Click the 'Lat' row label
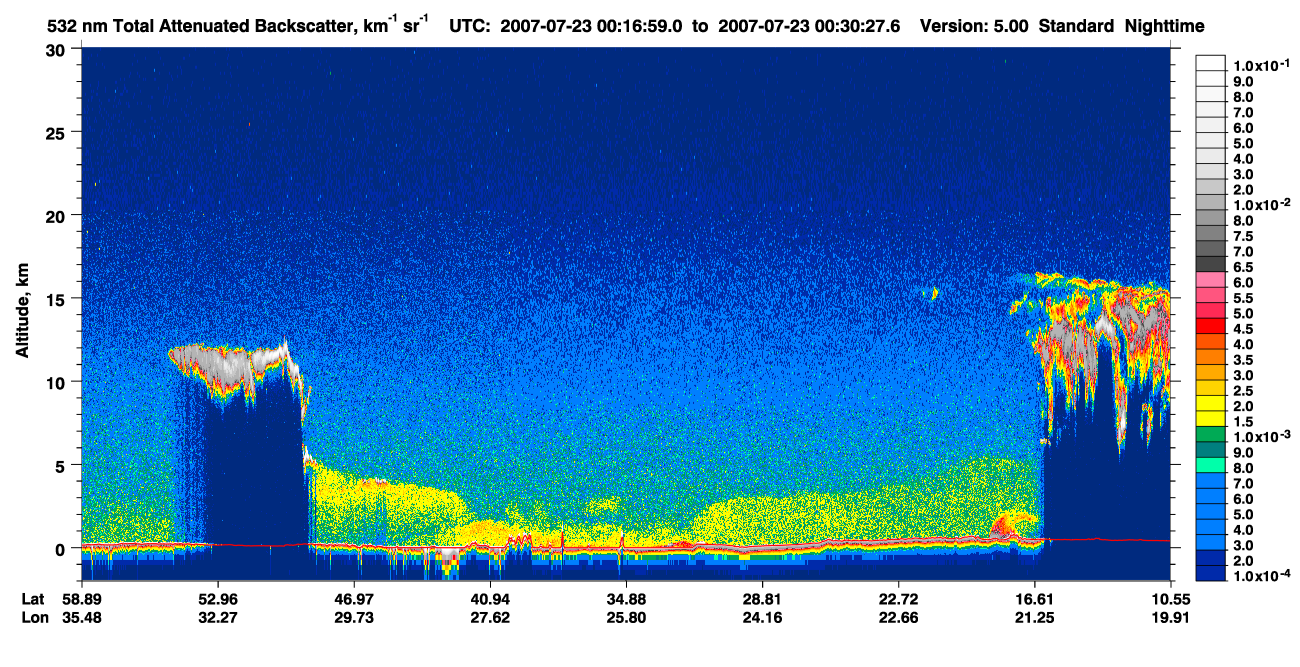The image size is (1300, 667). pyautogui.click(x=35, y=599)
